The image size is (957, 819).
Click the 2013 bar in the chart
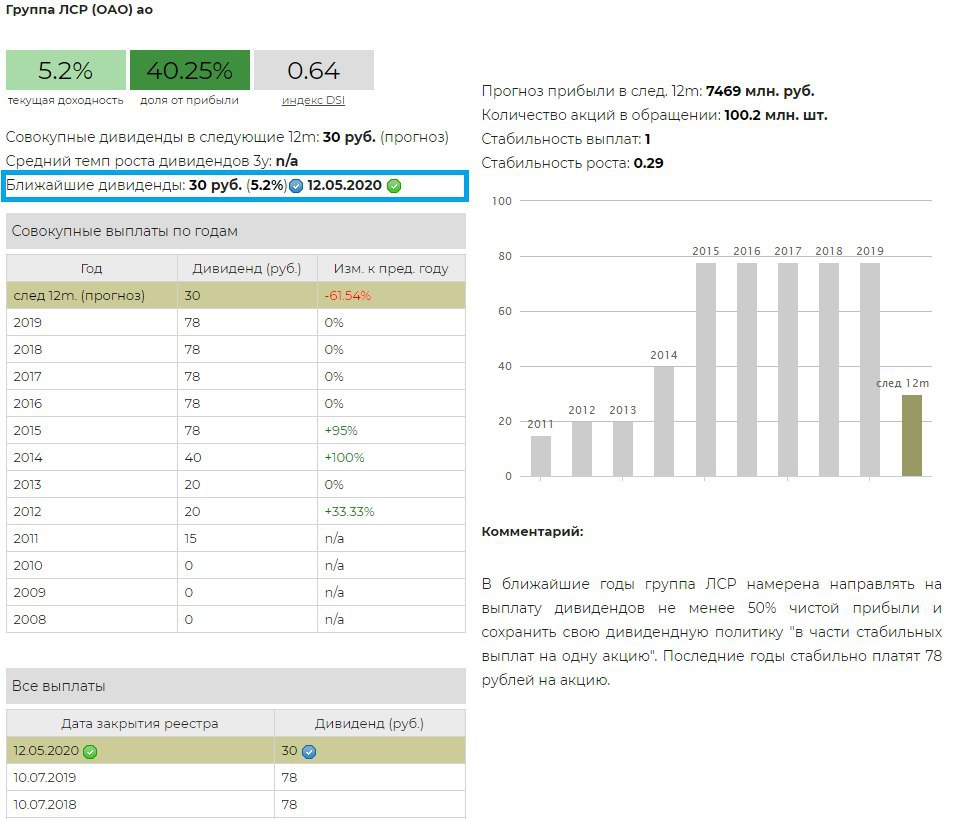click(623, 449)
